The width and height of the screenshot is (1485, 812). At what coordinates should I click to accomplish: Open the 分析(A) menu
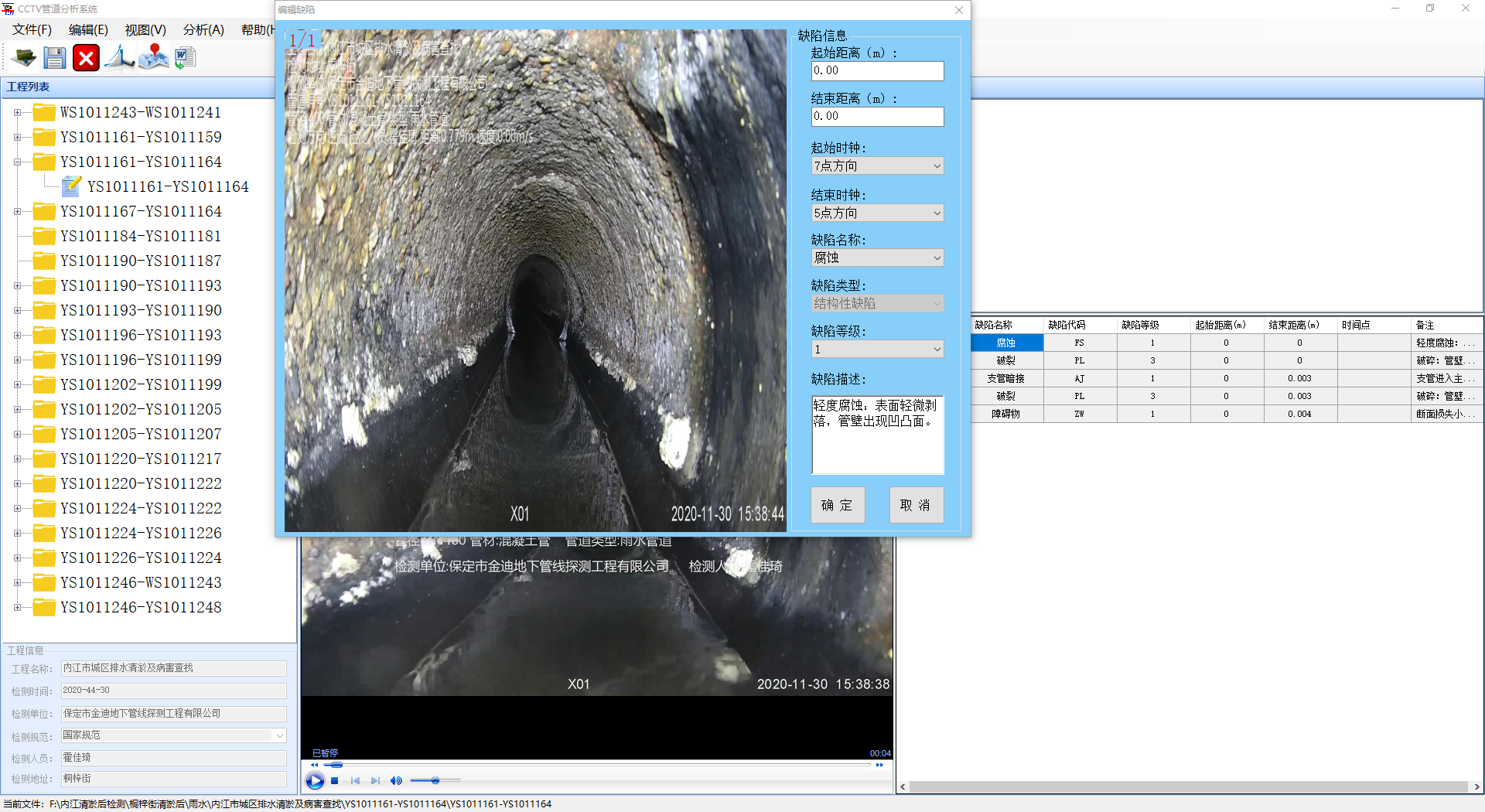203,29
